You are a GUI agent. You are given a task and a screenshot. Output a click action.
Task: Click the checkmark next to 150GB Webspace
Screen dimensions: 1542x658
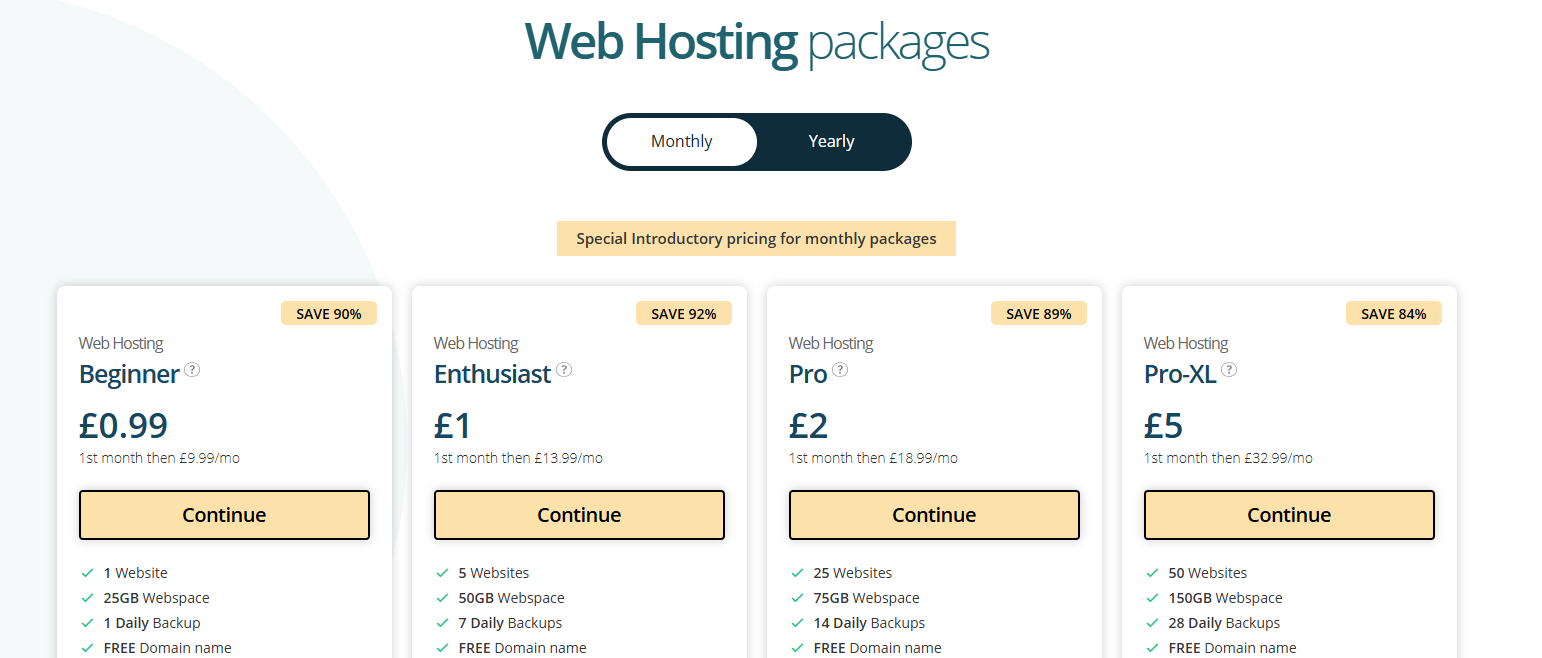click(x=1152, y=598)
